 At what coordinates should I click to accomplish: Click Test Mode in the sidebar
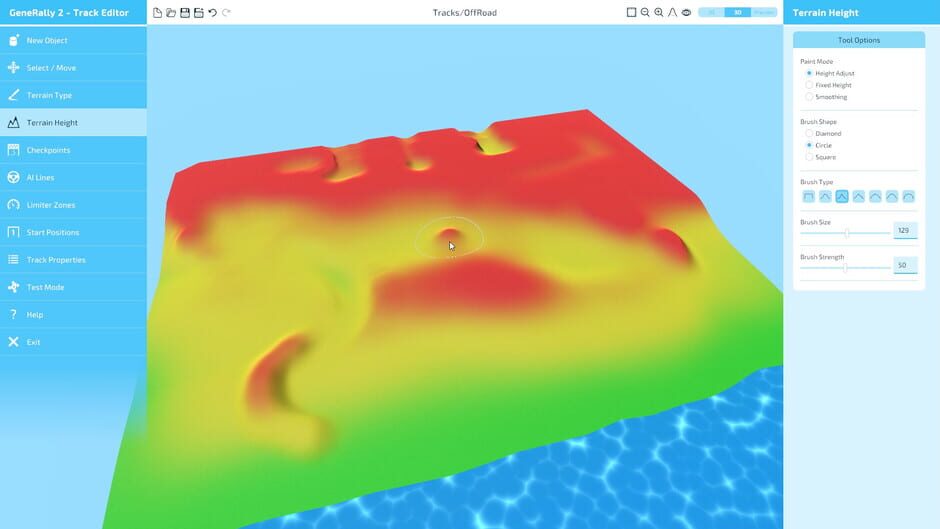[x=45, y=287]
